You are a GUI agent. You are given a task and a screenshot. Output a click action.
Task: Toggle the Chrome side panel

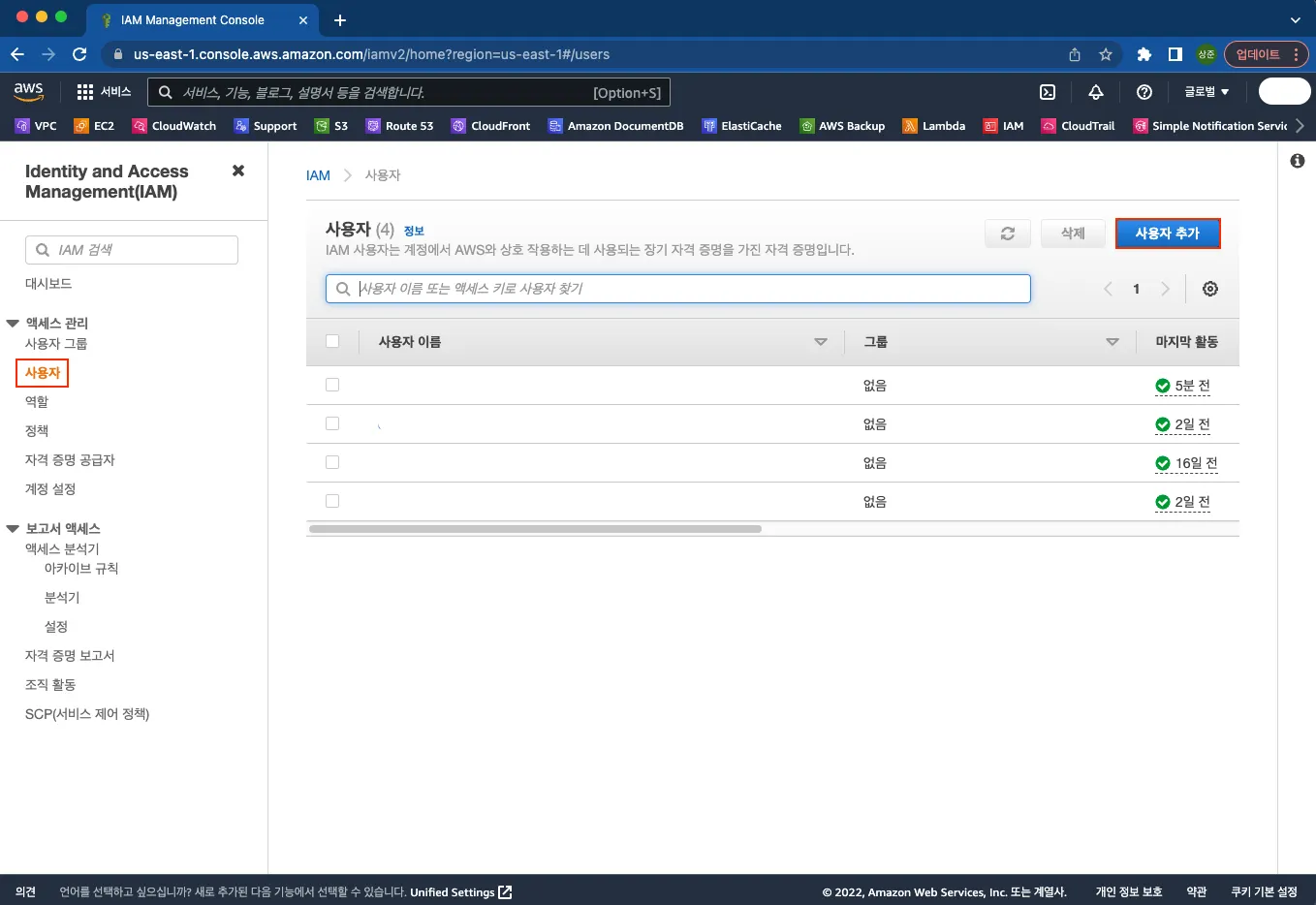point(1175,54)
